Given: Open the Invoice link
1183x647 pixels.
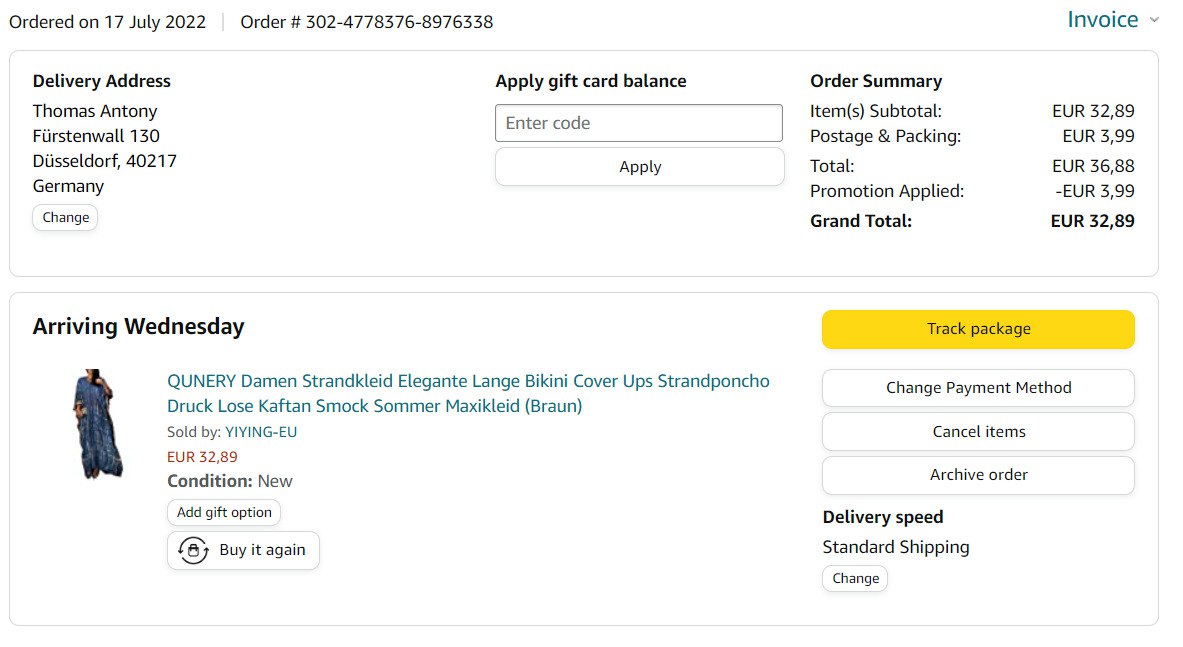Looking at the screenshot, I should point(1102,20).
